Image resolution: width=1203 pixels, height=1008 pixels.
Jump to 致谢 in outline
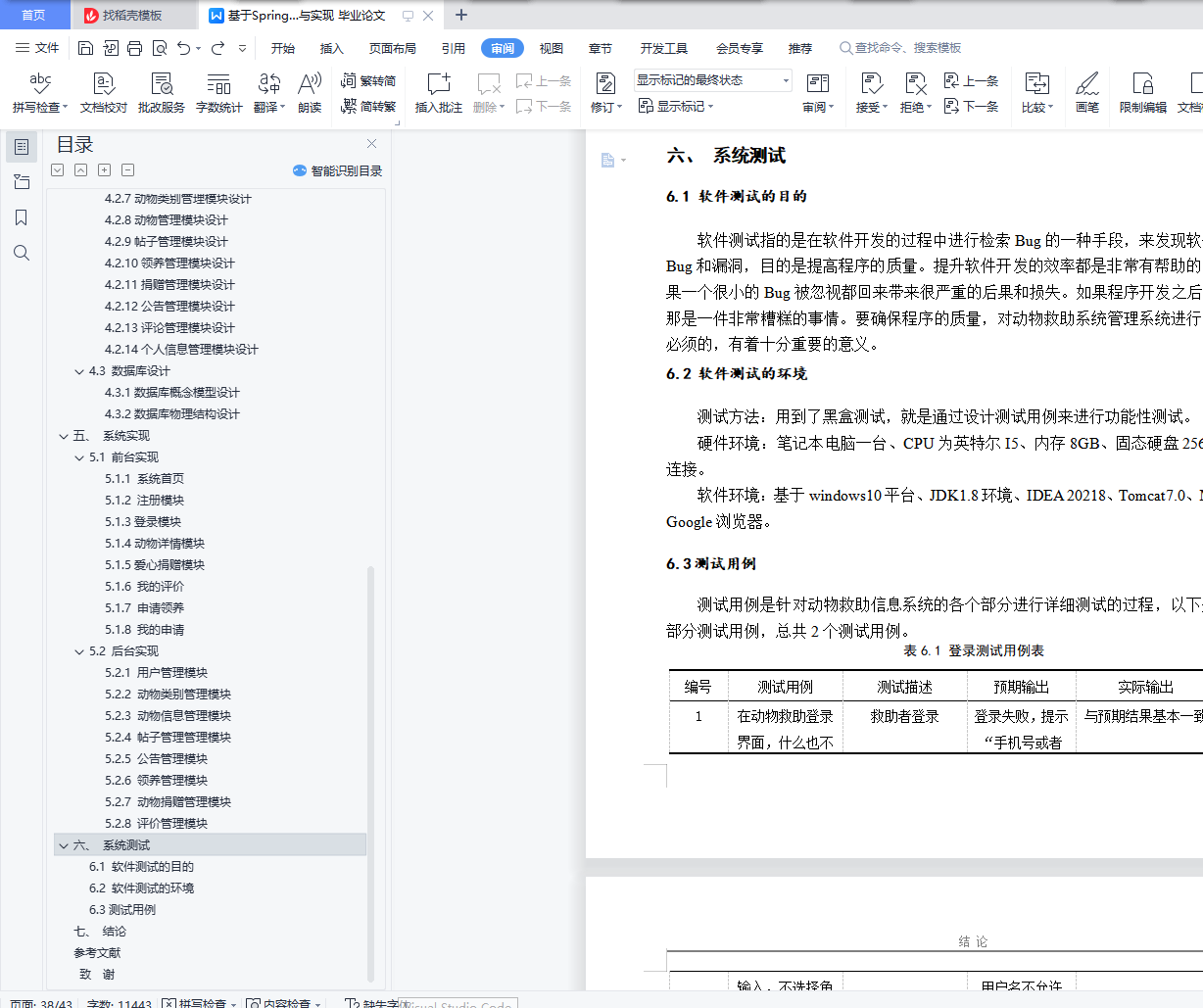[97, 975]
